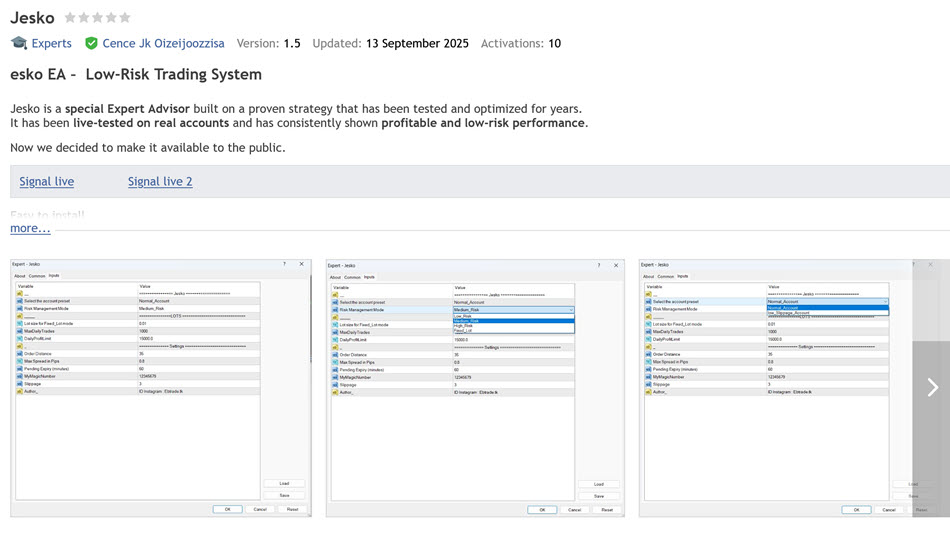Give a rating with the fifth star
Viewport: 950px width, 537px height.
pos(125,18)
